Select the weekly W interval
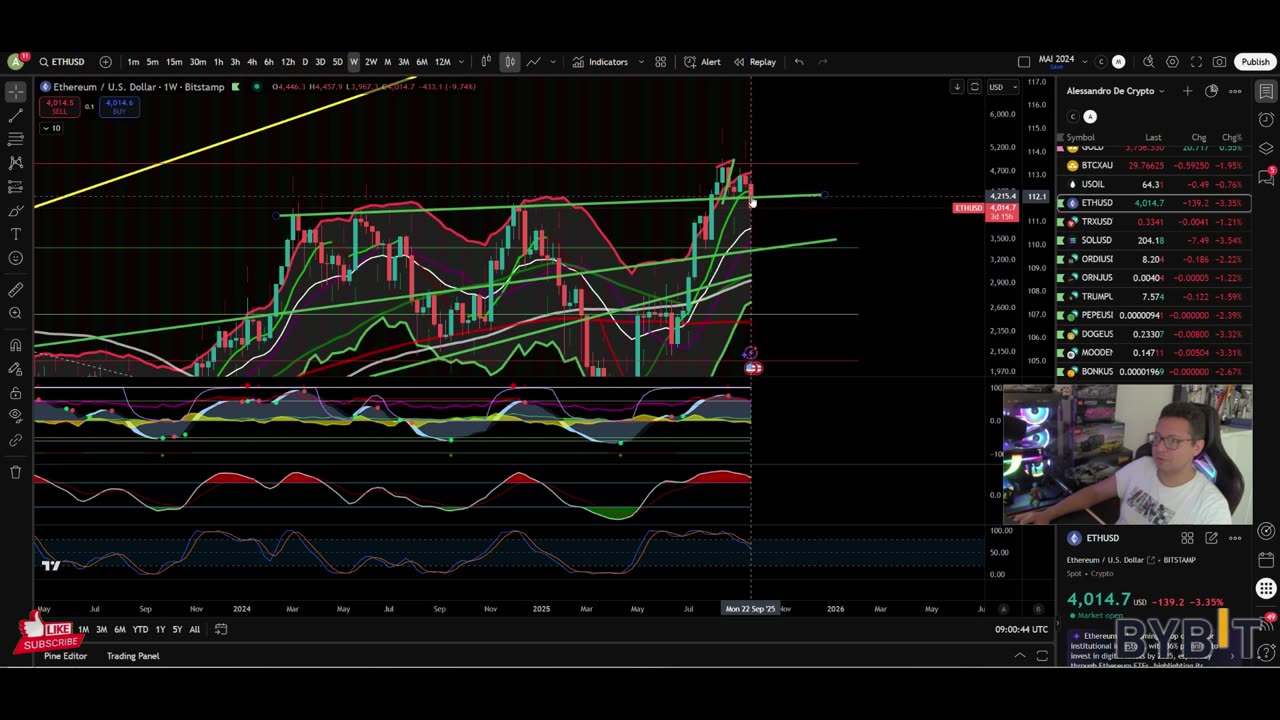 [x=353, y=62]
